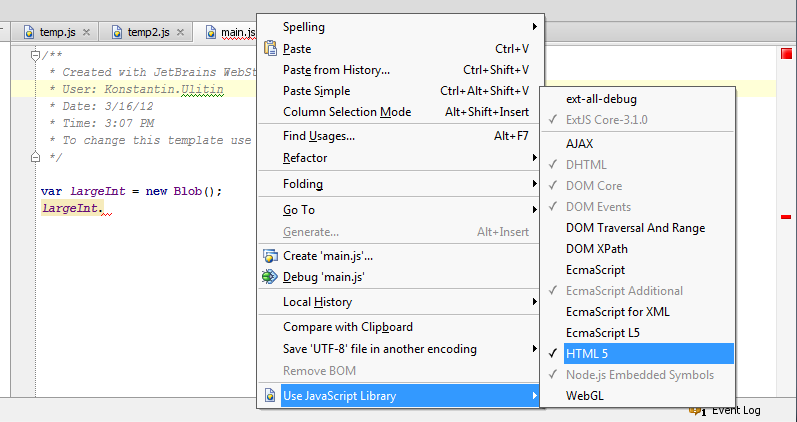797x422 pixels.
Task: Collapse the comment block fold marker at top
Action: tap(35, 55)
